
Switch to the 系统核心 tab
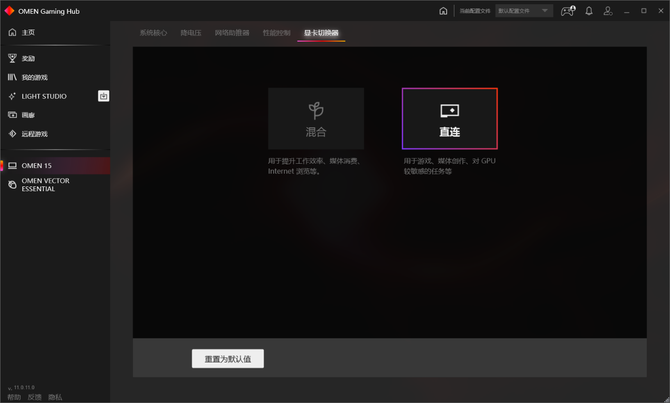tap(153, 33)
